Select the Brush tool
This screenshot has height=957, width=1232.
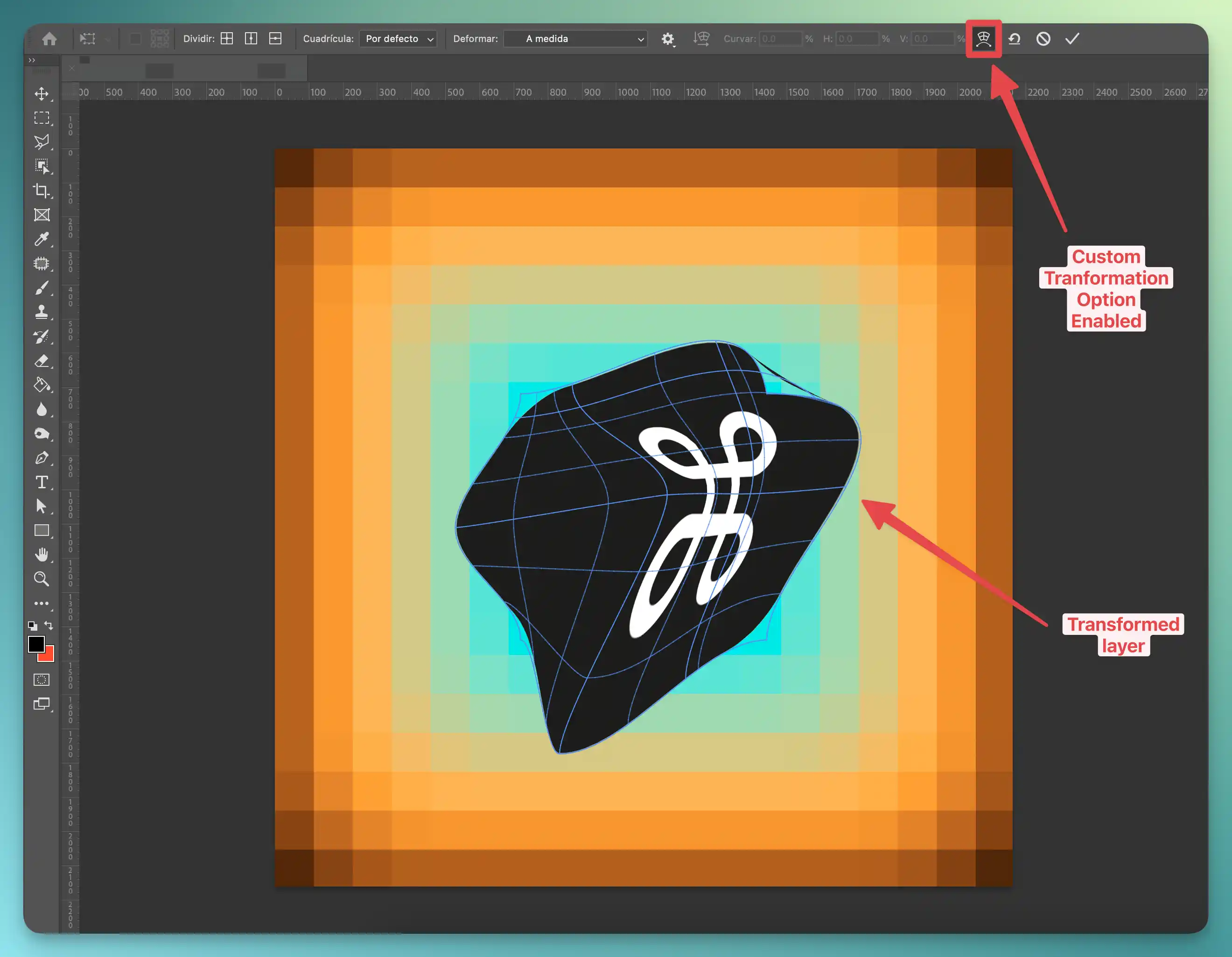coord(42,288)
